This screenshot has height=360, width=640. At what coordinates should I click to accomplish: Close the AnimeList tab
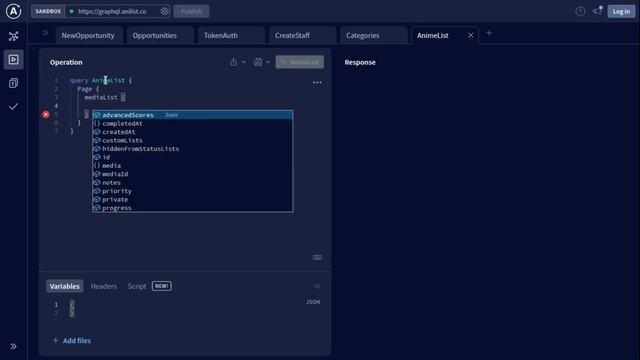[471, 36]
